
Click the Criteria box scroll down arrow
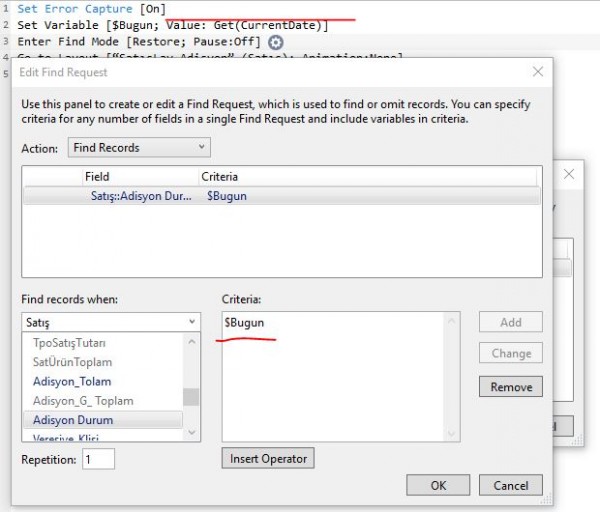(452, 433)
